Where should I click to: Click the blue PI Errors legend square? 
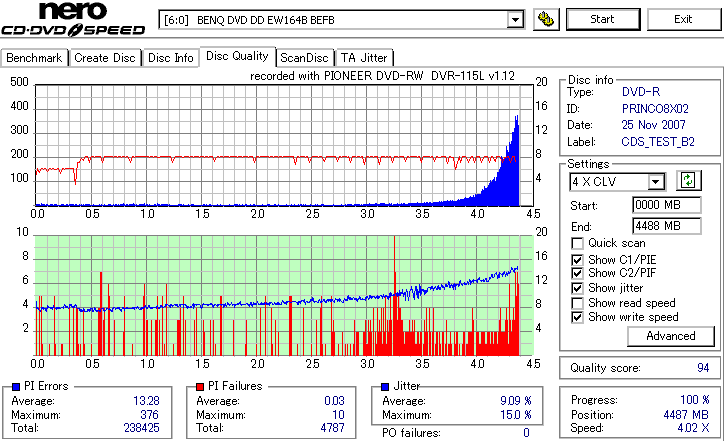16,387
